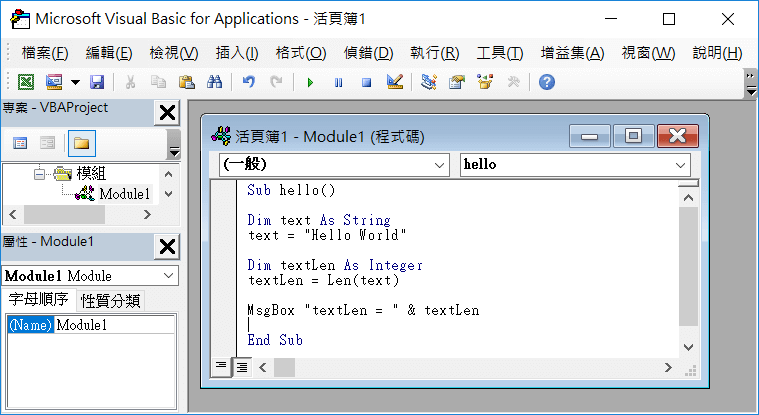Open the 增益集(A) menu
The image size is (759, 415).
[573, 53]
